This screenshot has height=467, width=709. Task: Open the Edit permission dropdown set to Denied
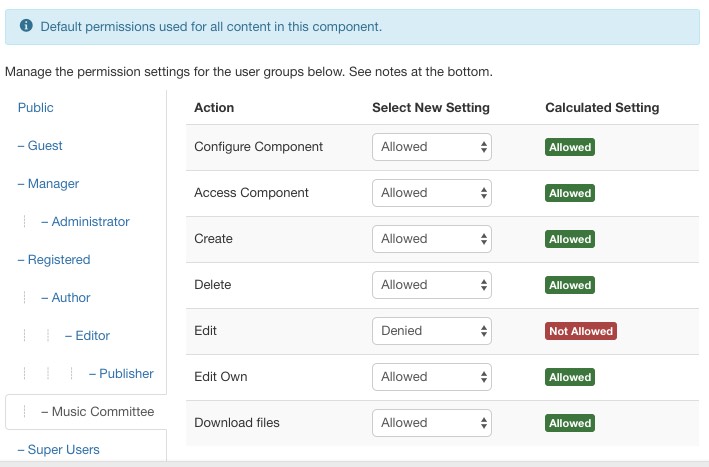click(432, 331)
